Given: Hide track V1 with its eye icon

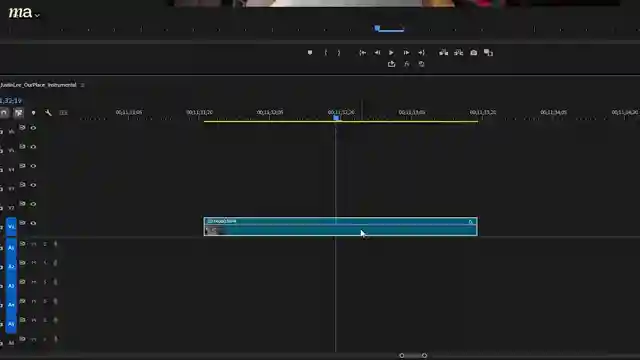Looking at the screenshot, I should point(33,223).
